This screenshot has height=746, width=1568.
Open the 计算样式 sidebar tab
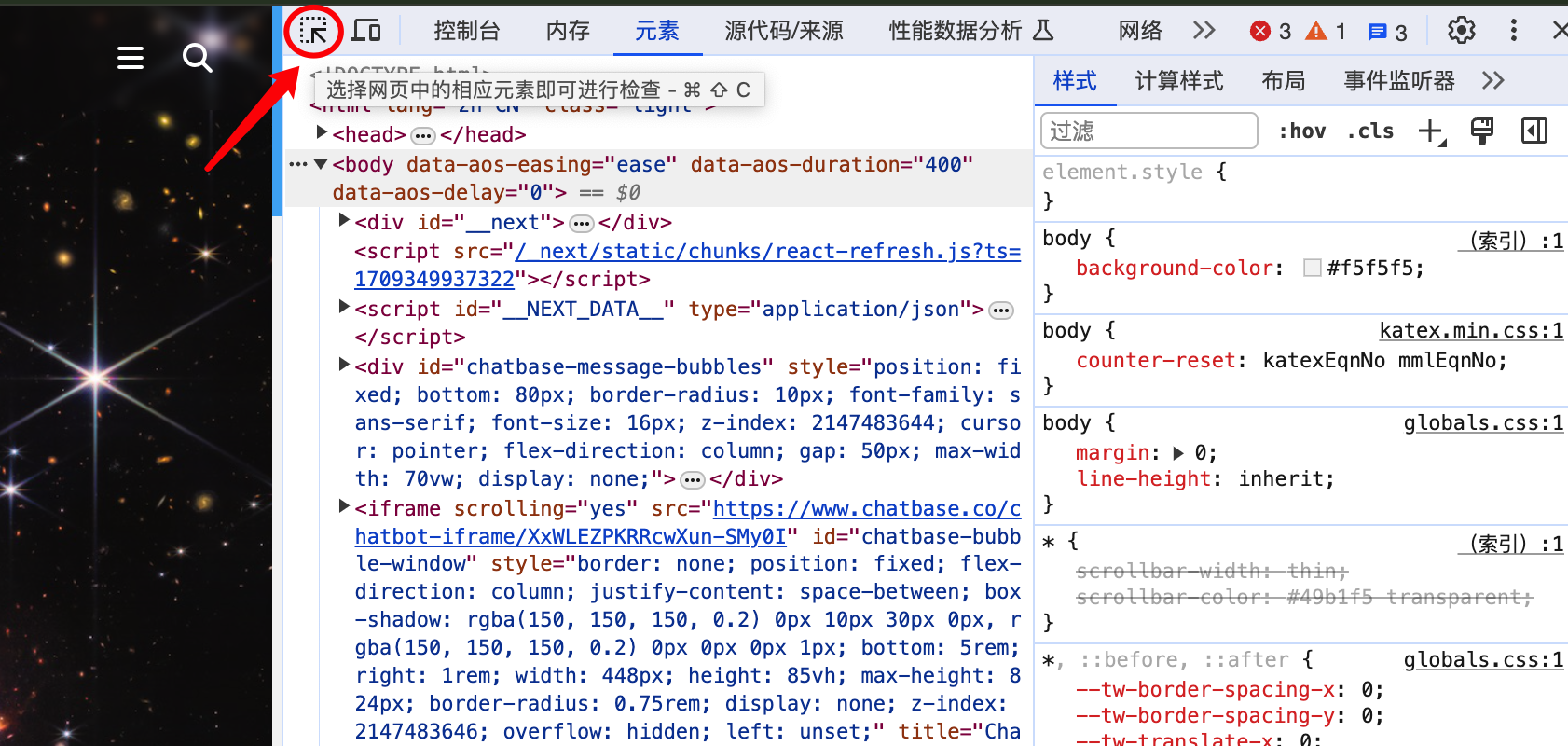[x=1179, y=81]
